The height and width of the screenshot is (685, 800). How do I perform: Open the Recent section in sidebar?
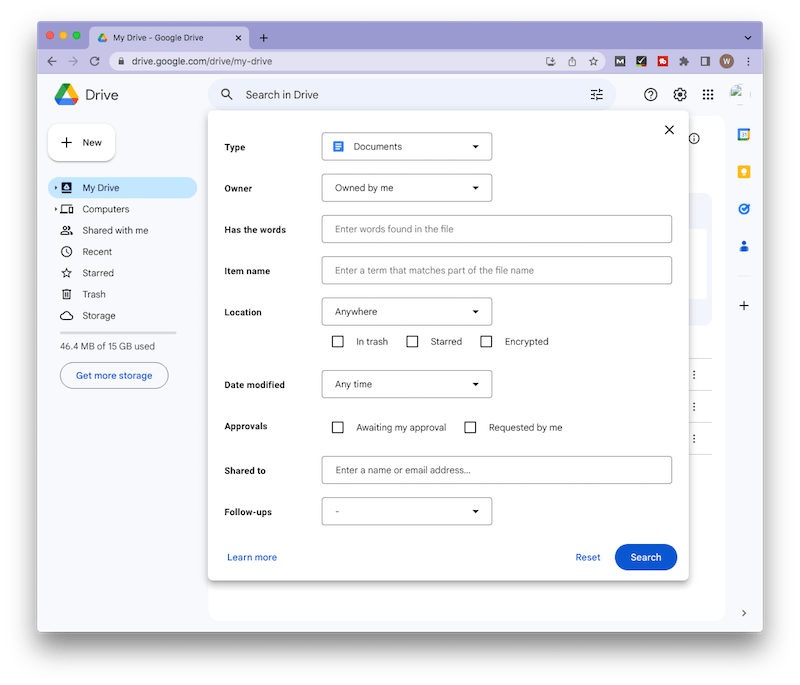[97, 252]
